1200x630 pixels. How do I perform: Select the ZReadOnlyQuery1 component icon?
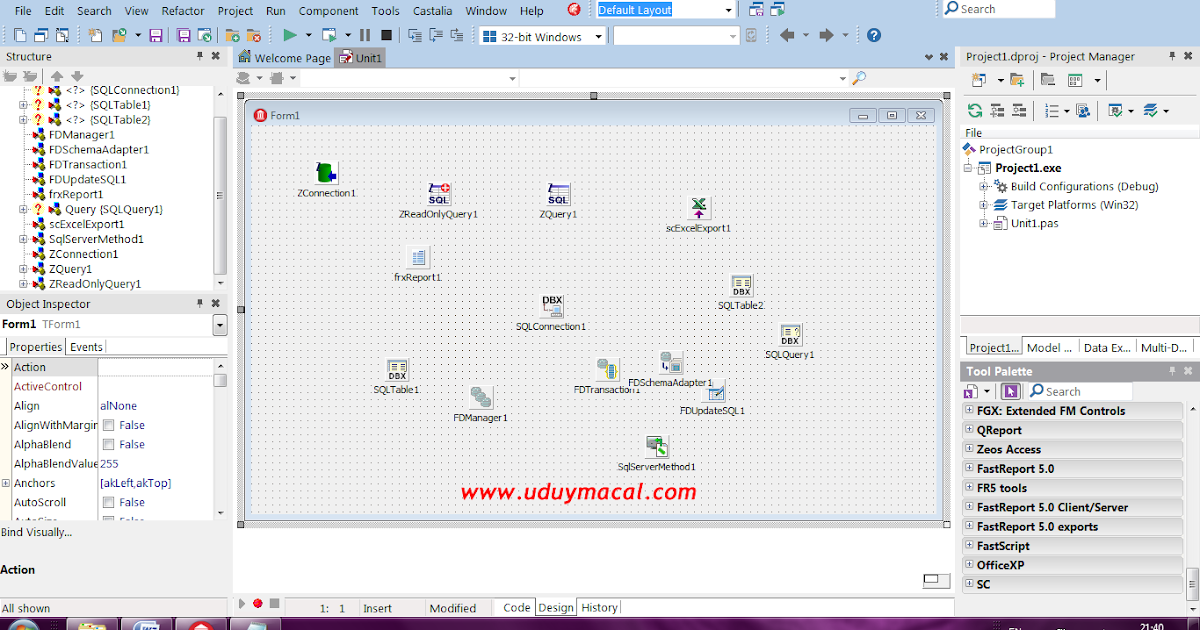tap(438, 194)
